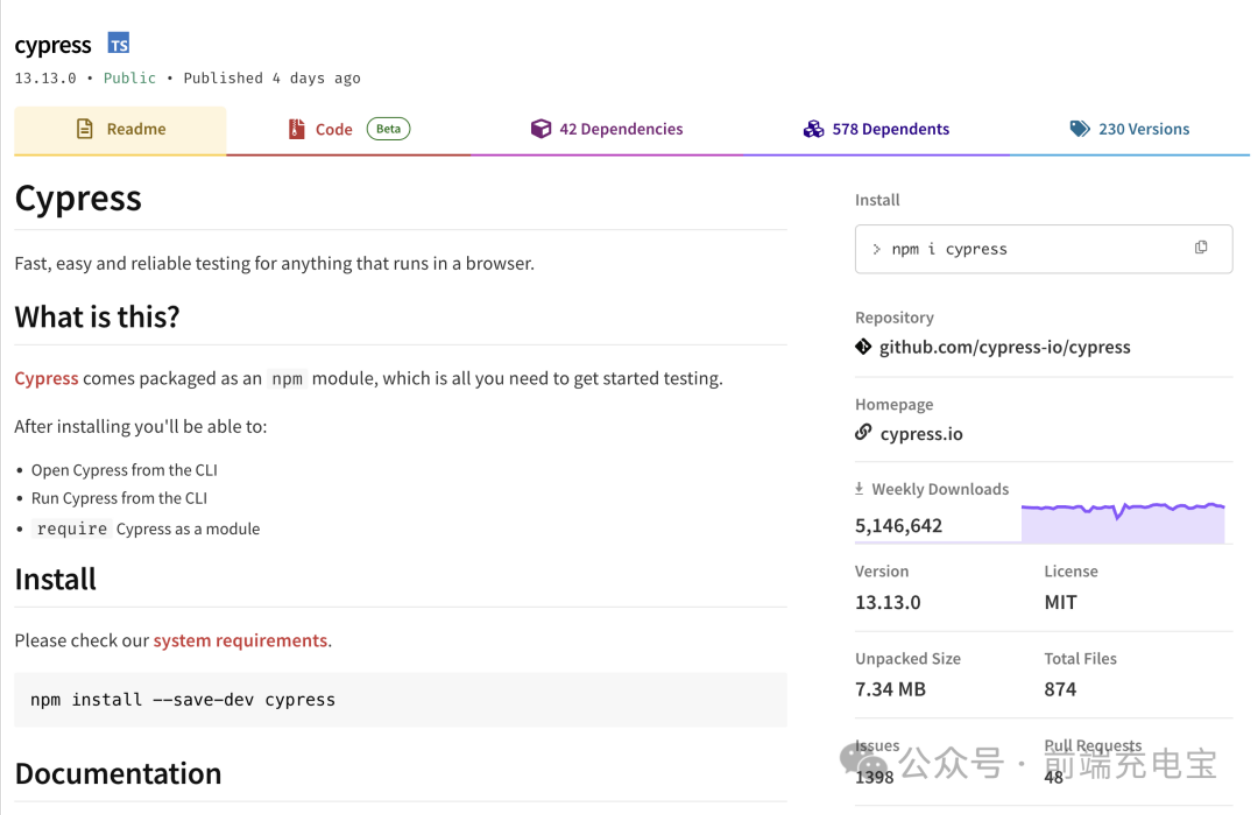The width and height of the screenshot is (1257, 815).
Task: Click the weekly downloads sparkline chart
Action: click(1123, 522)
